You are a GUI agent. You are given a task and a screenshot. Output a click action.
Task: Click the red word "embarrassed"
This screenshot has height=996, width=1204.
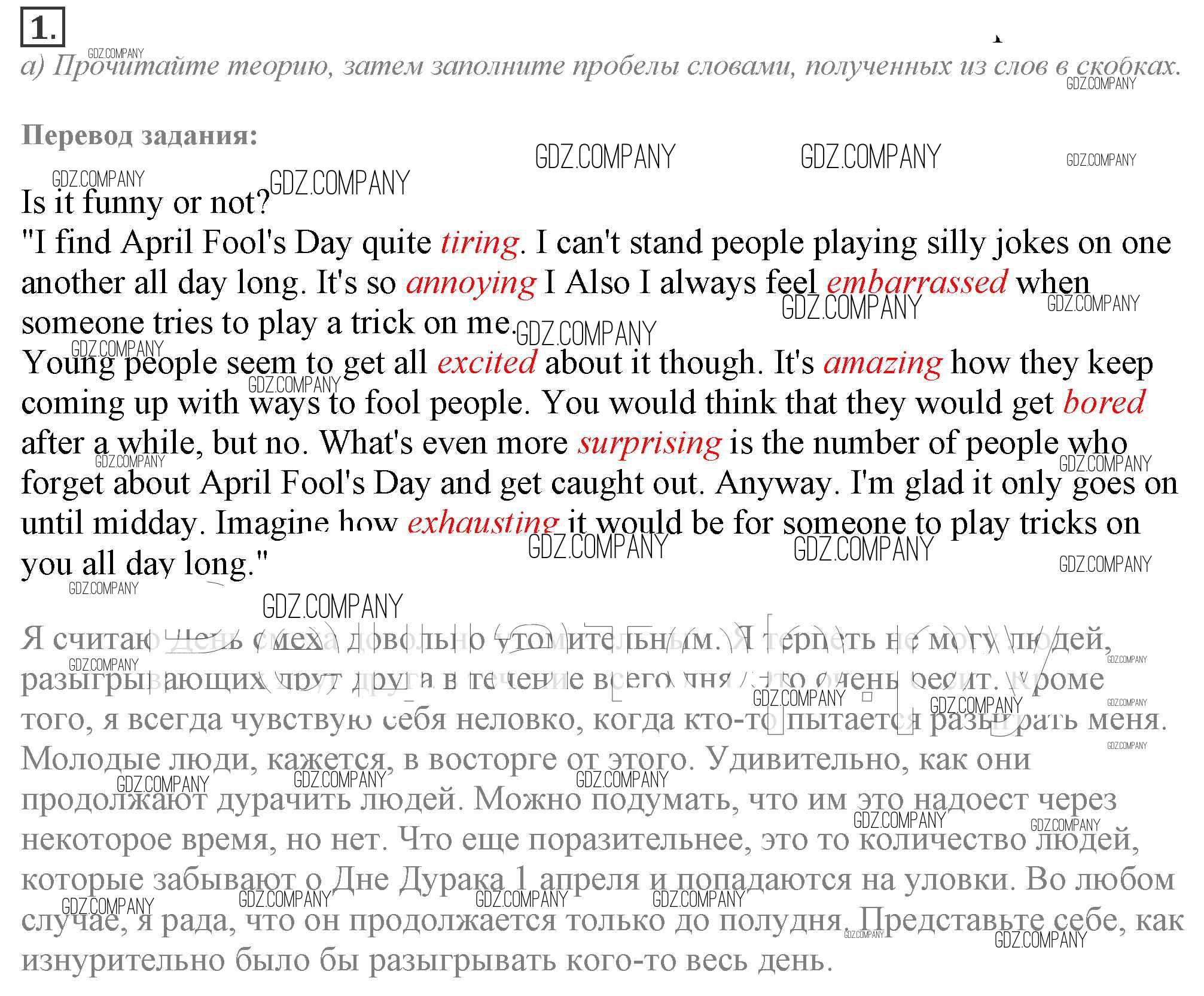click(x=916, y=282)
